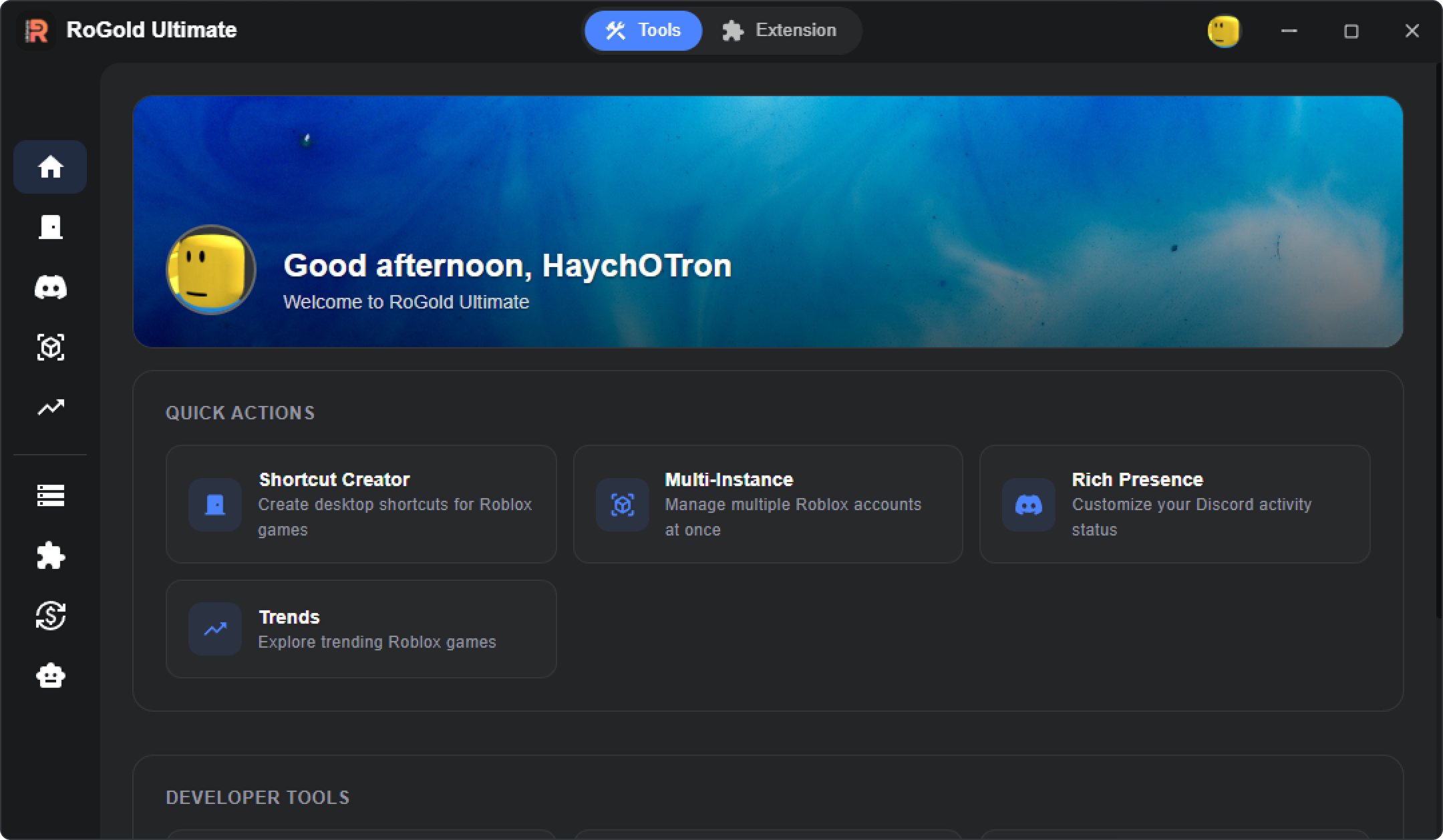1443x840 pixels.
Task: Click the cube icon on Multi-Instance card
Action: [x=622, y=504]
